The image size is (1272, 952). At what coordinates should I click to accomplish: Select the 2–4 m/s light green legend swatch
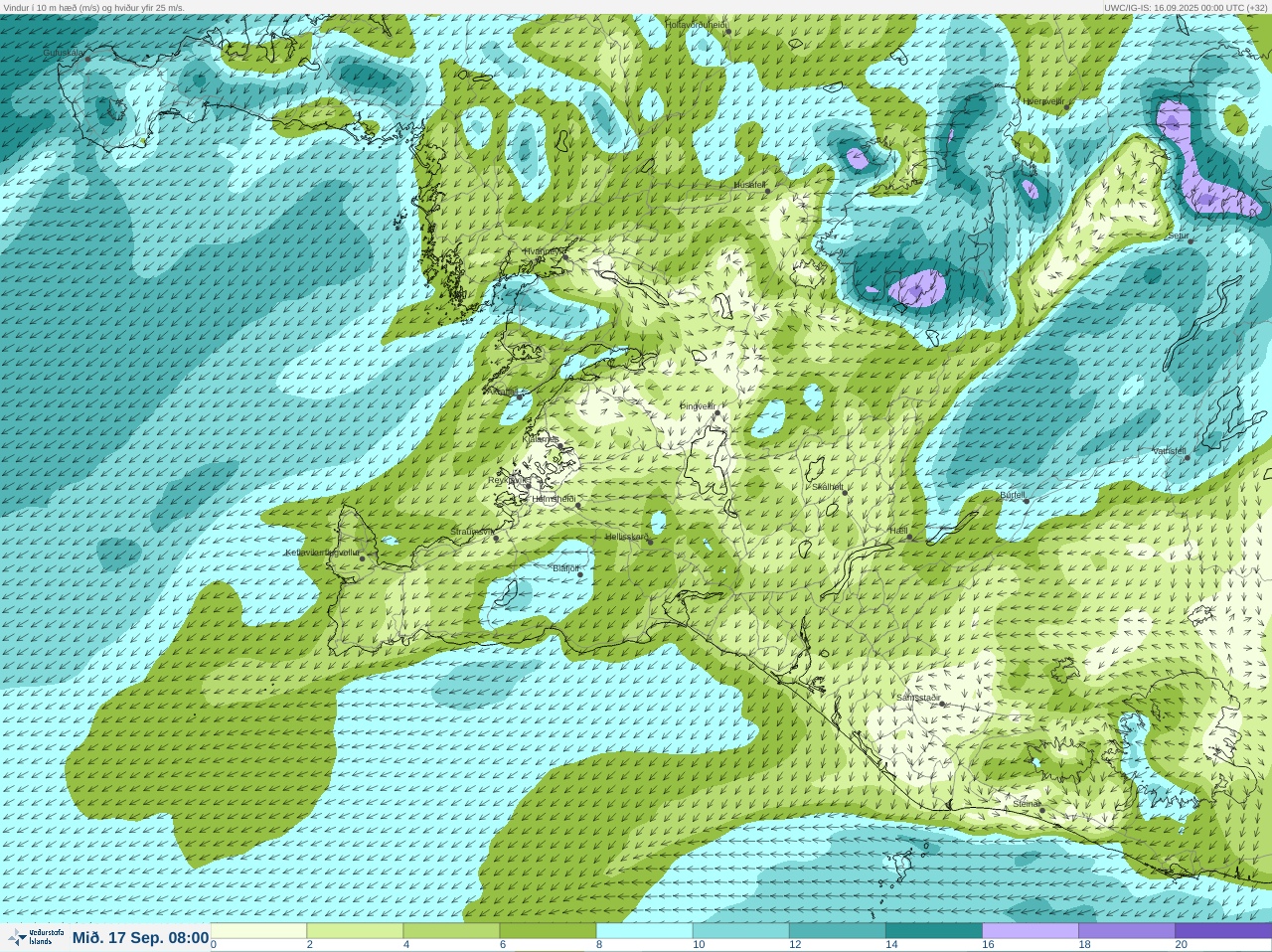355,931
